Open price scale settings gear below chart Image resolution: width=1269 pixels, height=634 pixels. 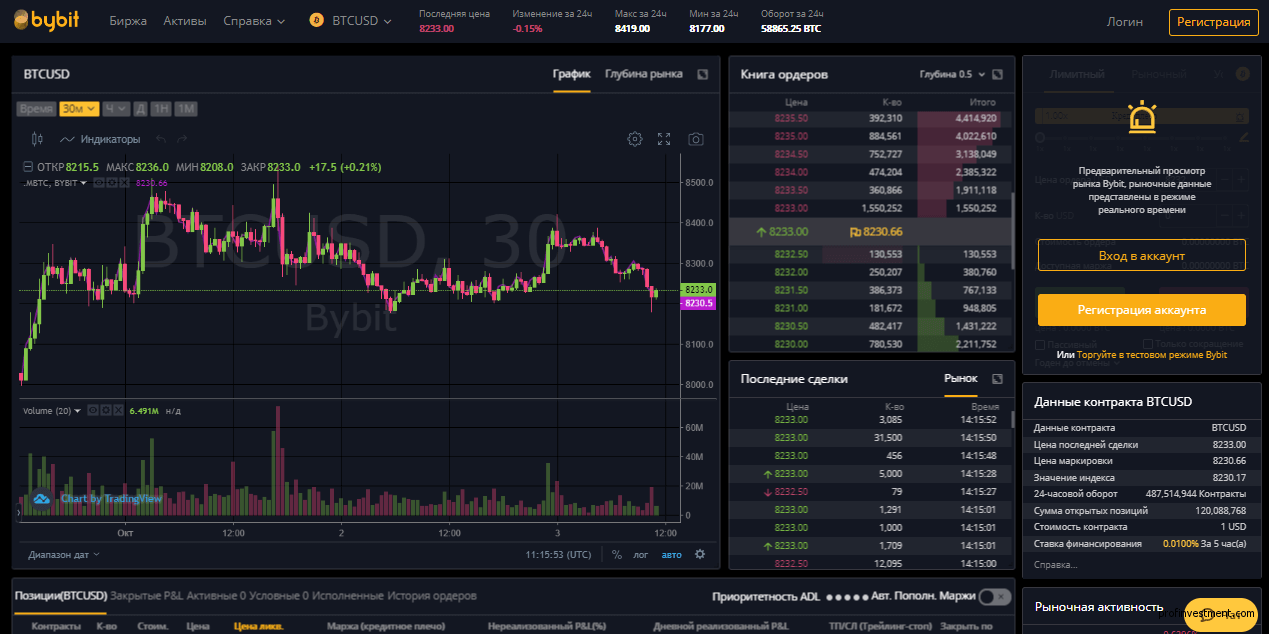tap(700, 554)
